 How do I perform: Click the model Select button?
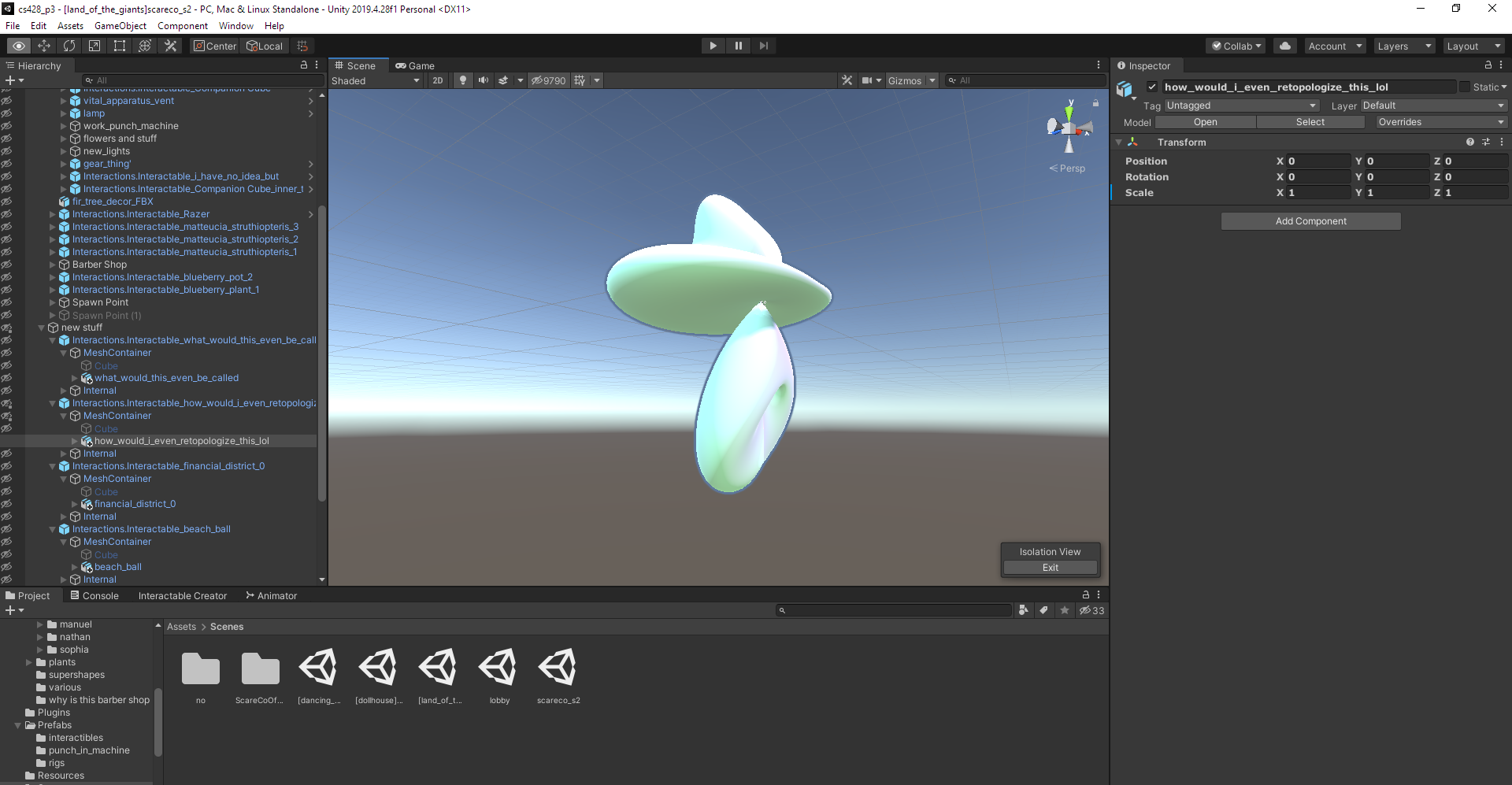(1310, 122)
